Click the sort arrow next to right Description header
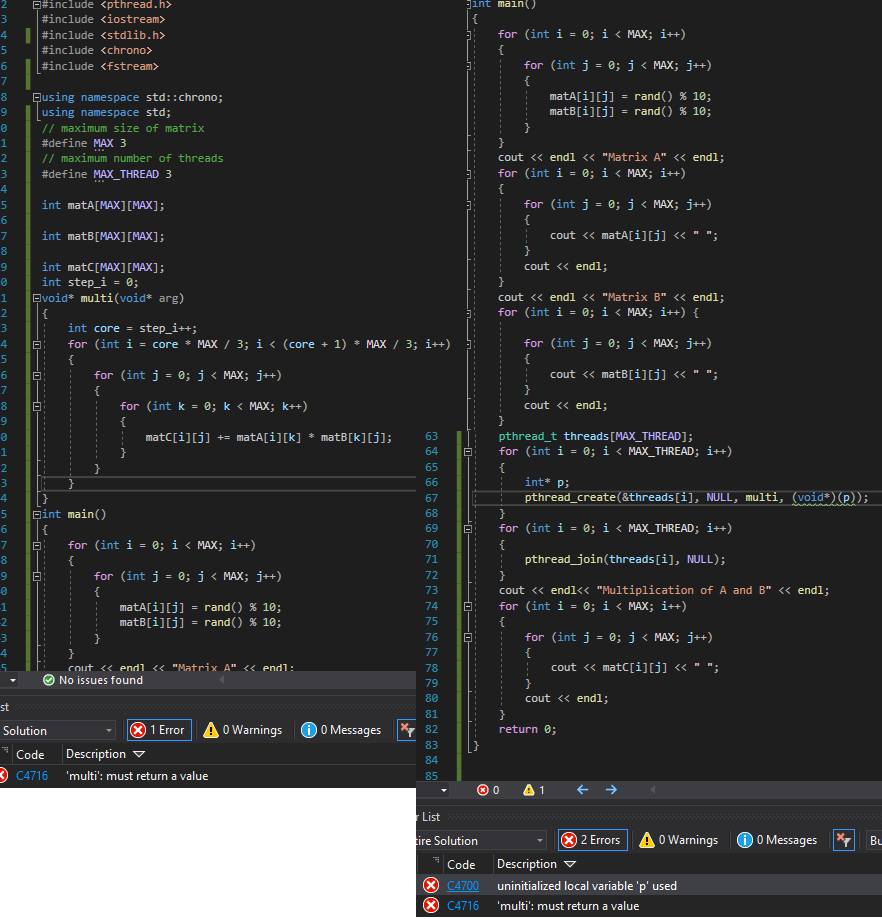This screenshot has width=882, height=919. [570, 864]
